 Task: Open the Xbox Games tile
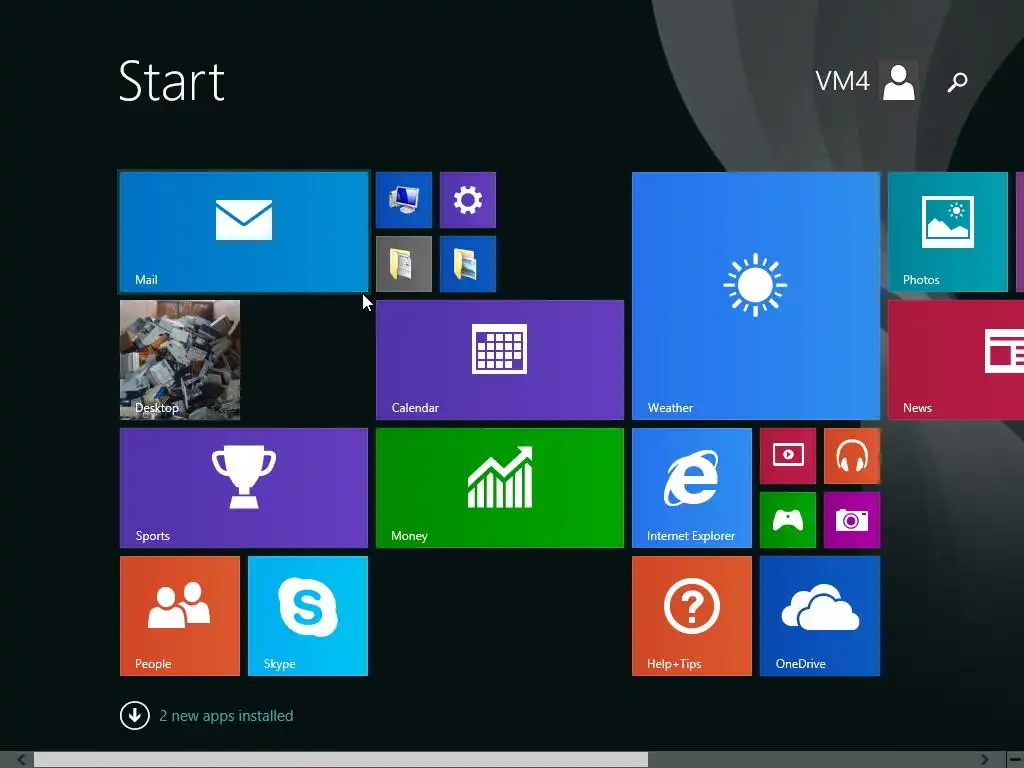(x=788, y=520)
